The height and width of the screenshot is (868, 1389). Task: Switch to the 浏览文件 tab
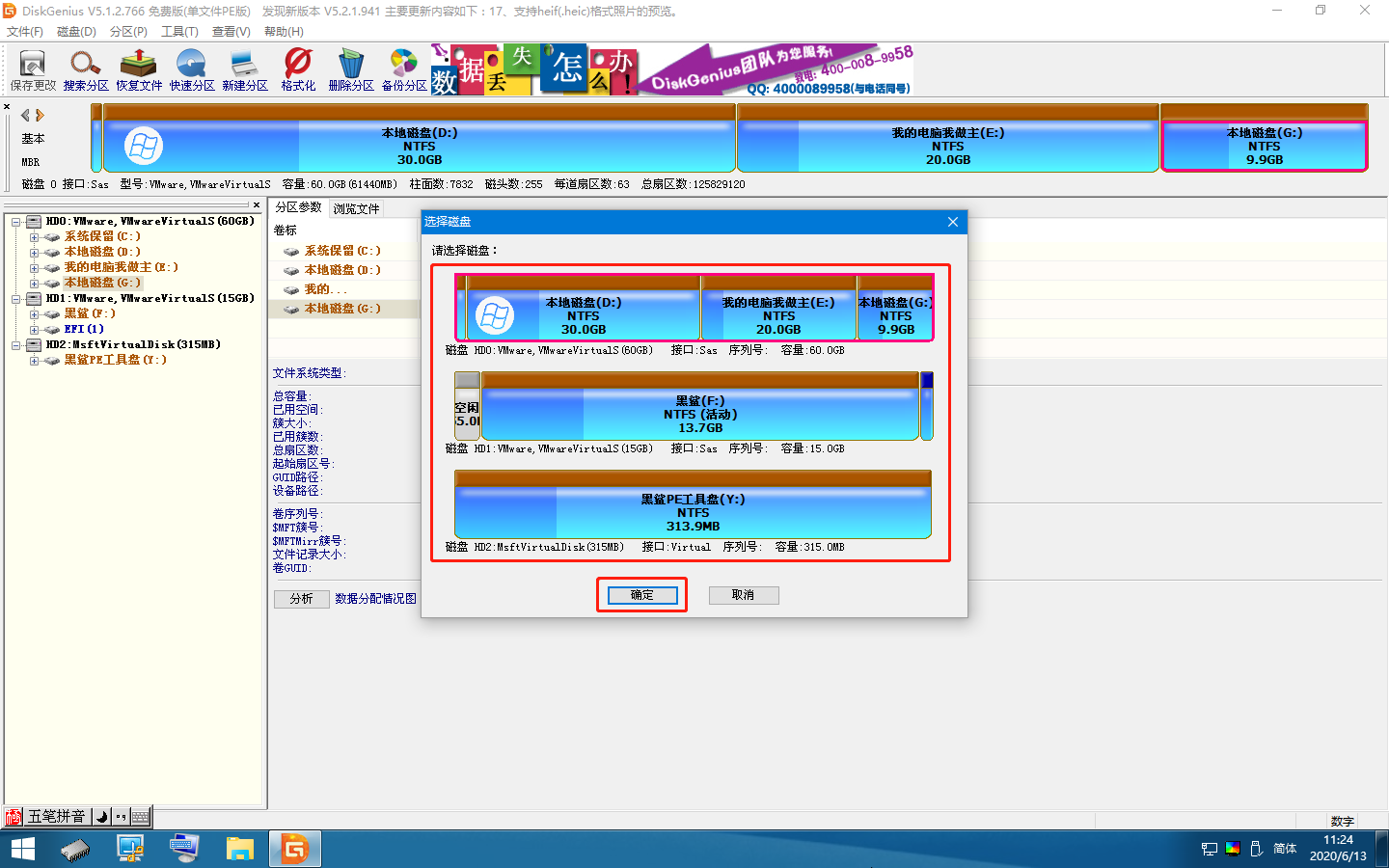click(356, 208)
